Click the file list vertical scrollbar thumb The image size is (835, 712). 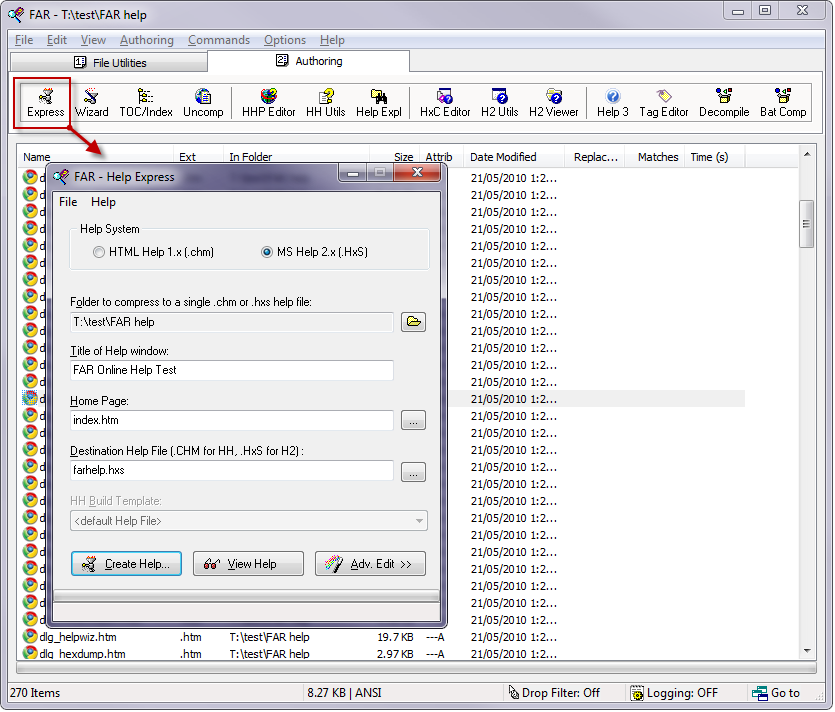[x=806, y=223]
